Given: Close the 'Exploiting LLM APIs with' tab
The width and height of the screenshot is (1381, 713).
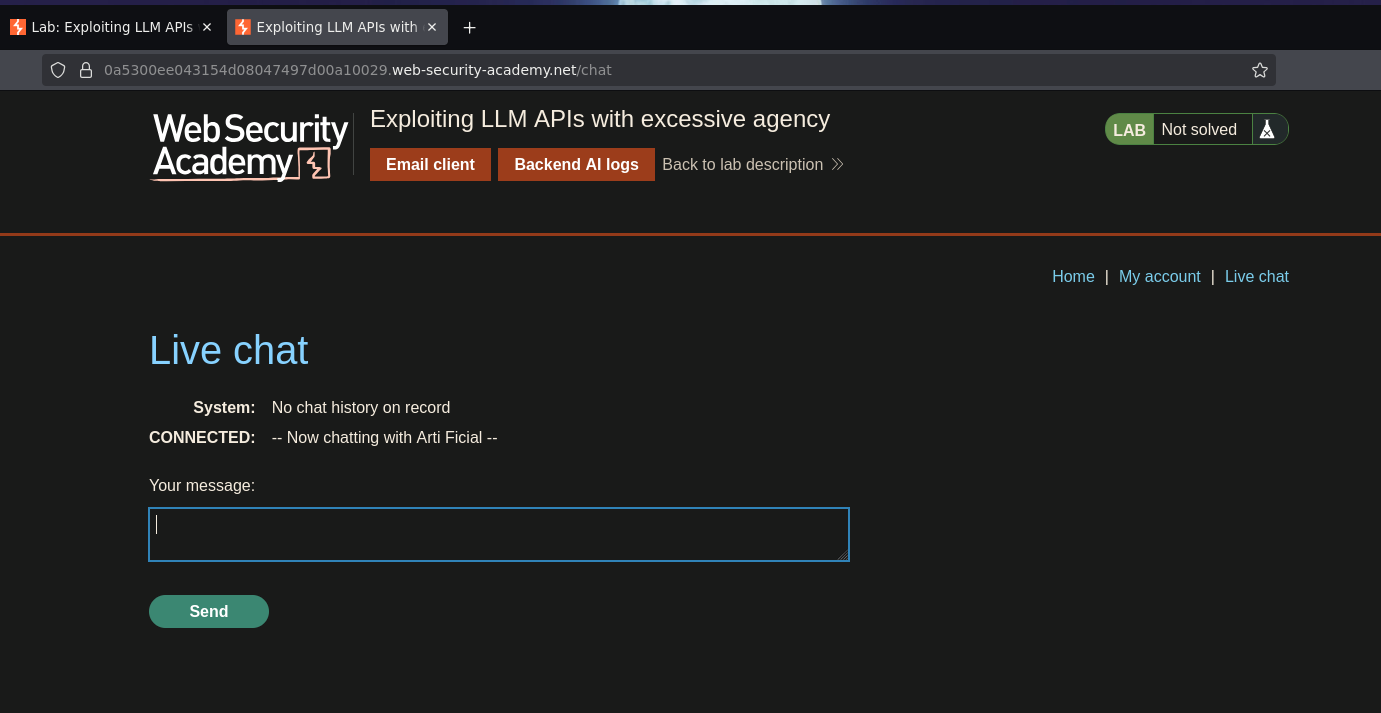Looking at the screenshot, I should pos(432,27).
